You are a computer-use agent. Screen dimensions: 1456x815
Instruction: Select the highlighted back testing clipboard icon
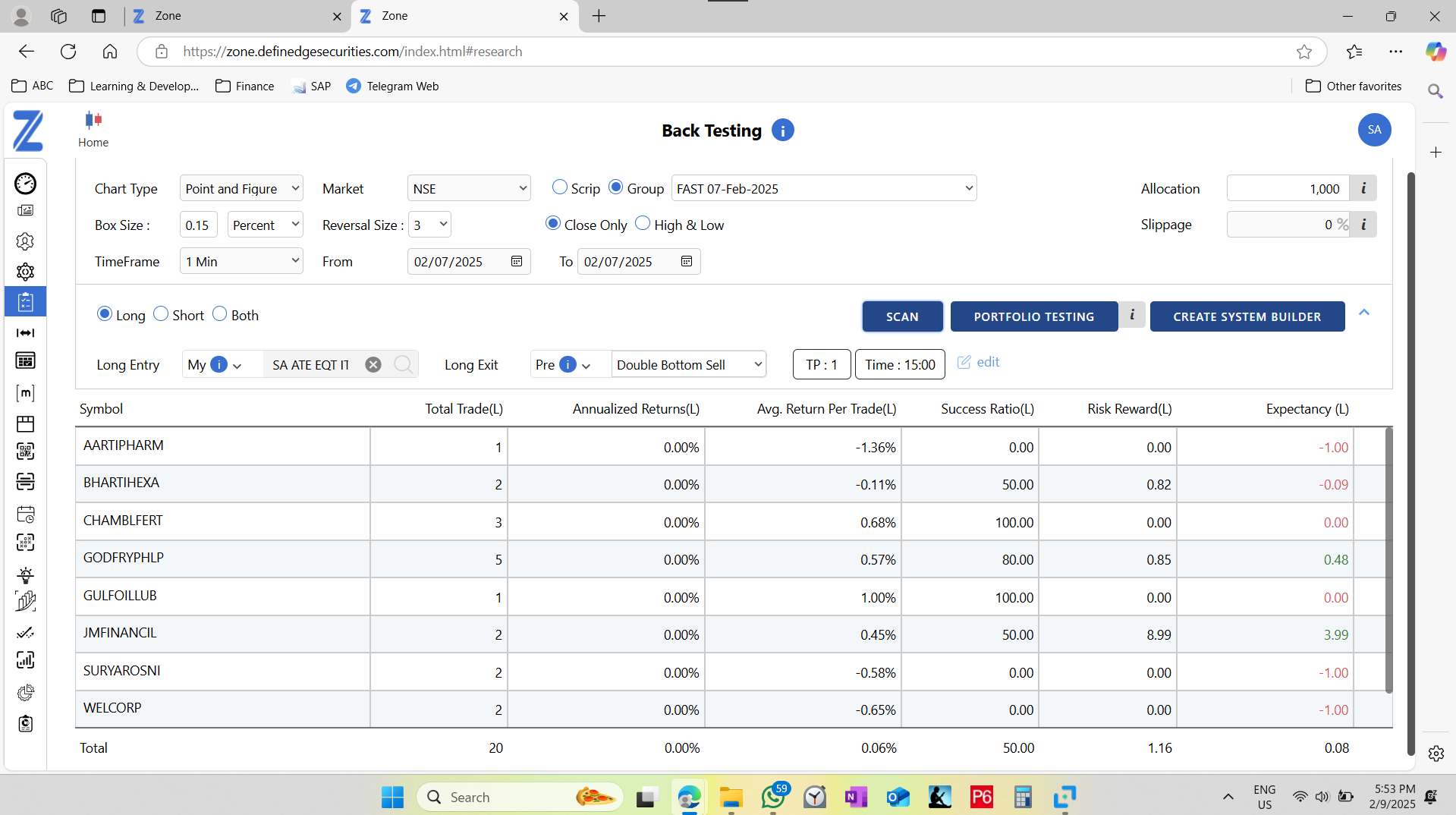click(25, 302)
